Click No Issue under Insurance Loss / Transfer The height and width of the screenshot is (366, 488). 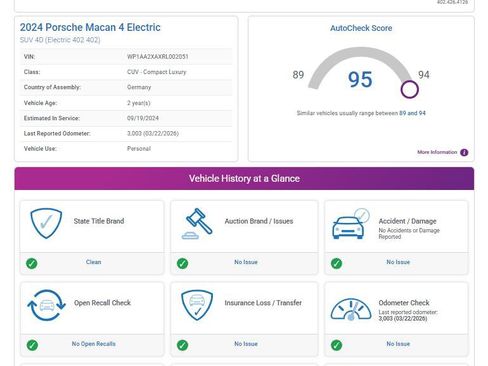pos(246,344)
